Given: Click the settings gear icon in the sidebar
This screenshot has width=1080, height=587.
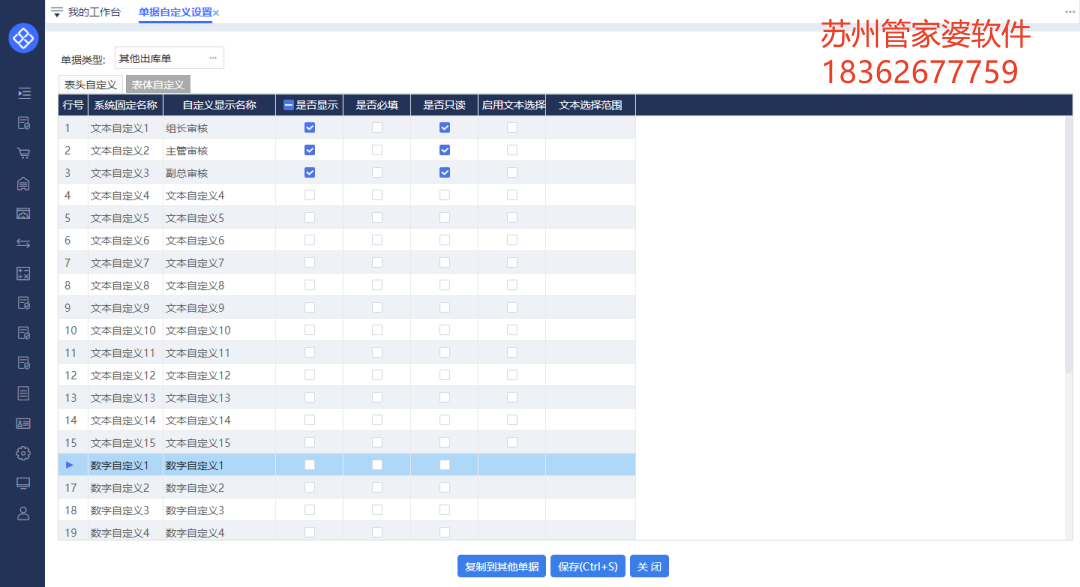Looking at the screenshot, I should point(23,452).
